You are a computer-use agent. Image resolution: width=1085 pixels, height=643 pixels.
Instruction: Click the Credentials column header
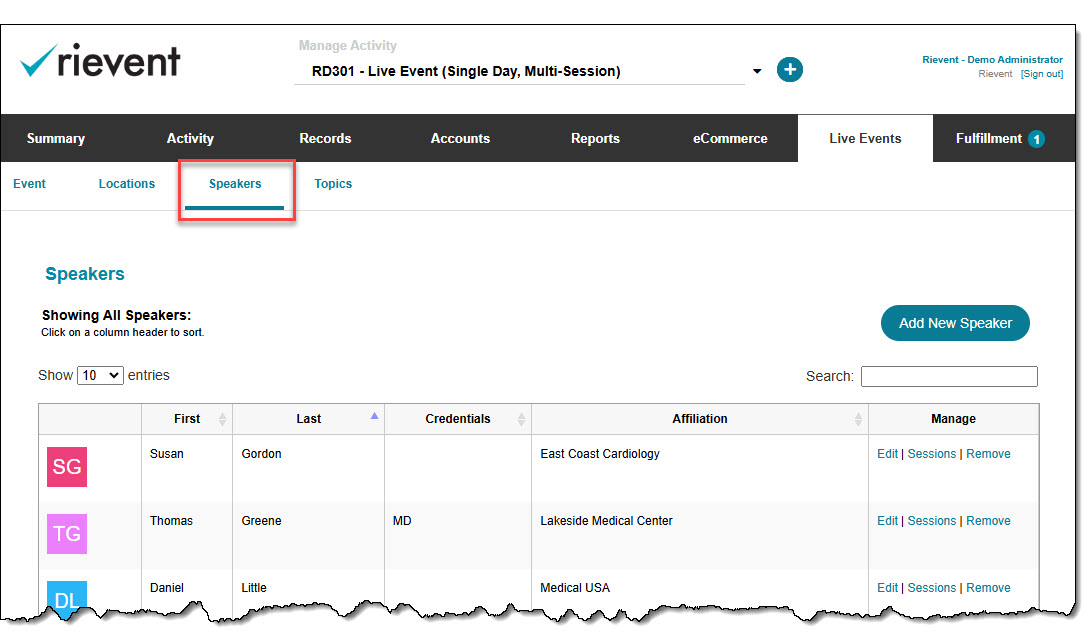click(457, 419)
